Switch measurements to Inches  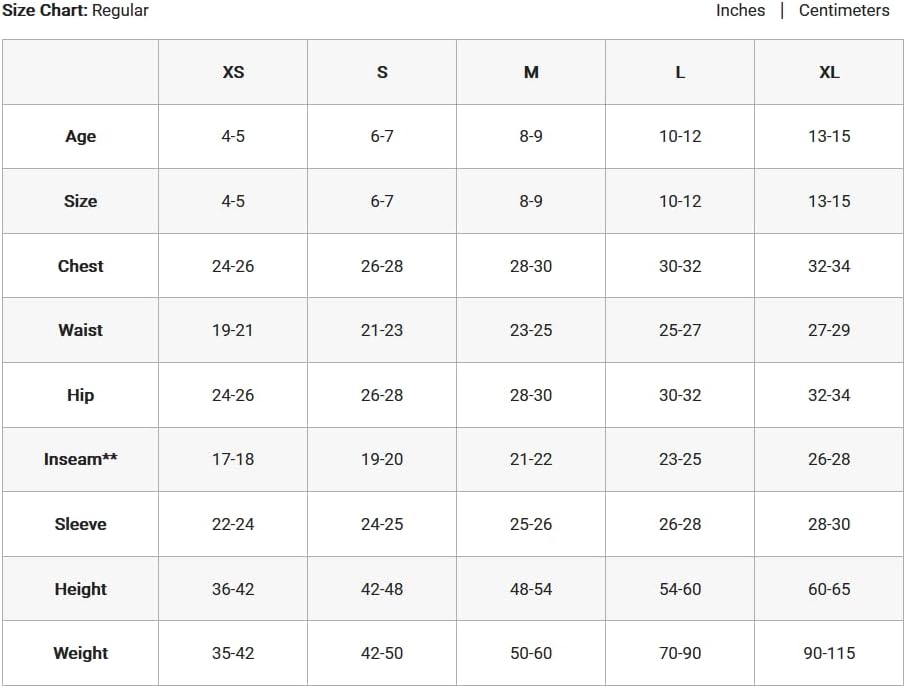point(740,11)
